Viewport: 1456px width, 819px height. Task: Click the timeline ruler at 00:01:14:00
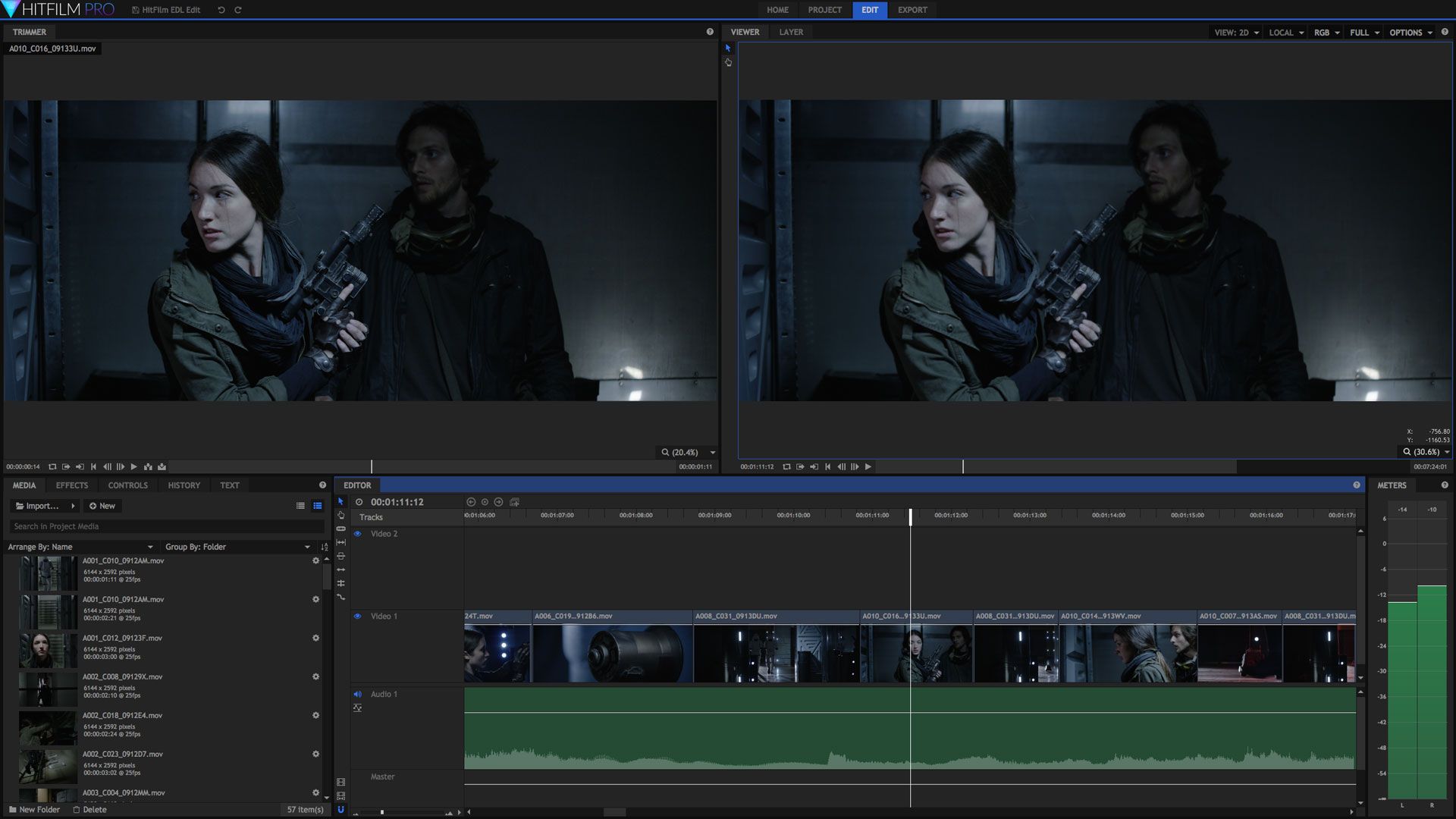(x=1108, y=516)
